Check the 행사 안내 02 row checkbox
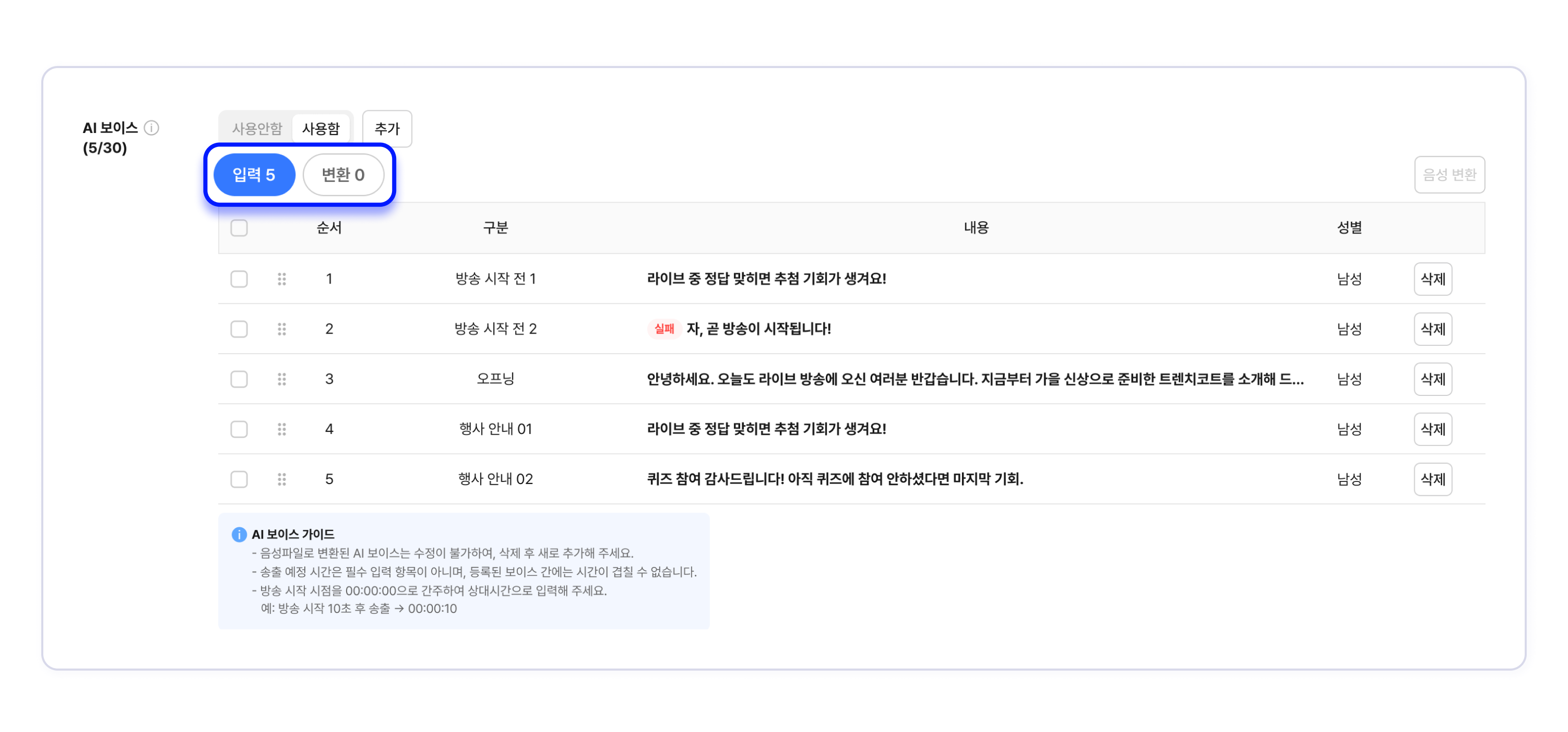This screenshot has width=1568, height=732. (239, 479)
